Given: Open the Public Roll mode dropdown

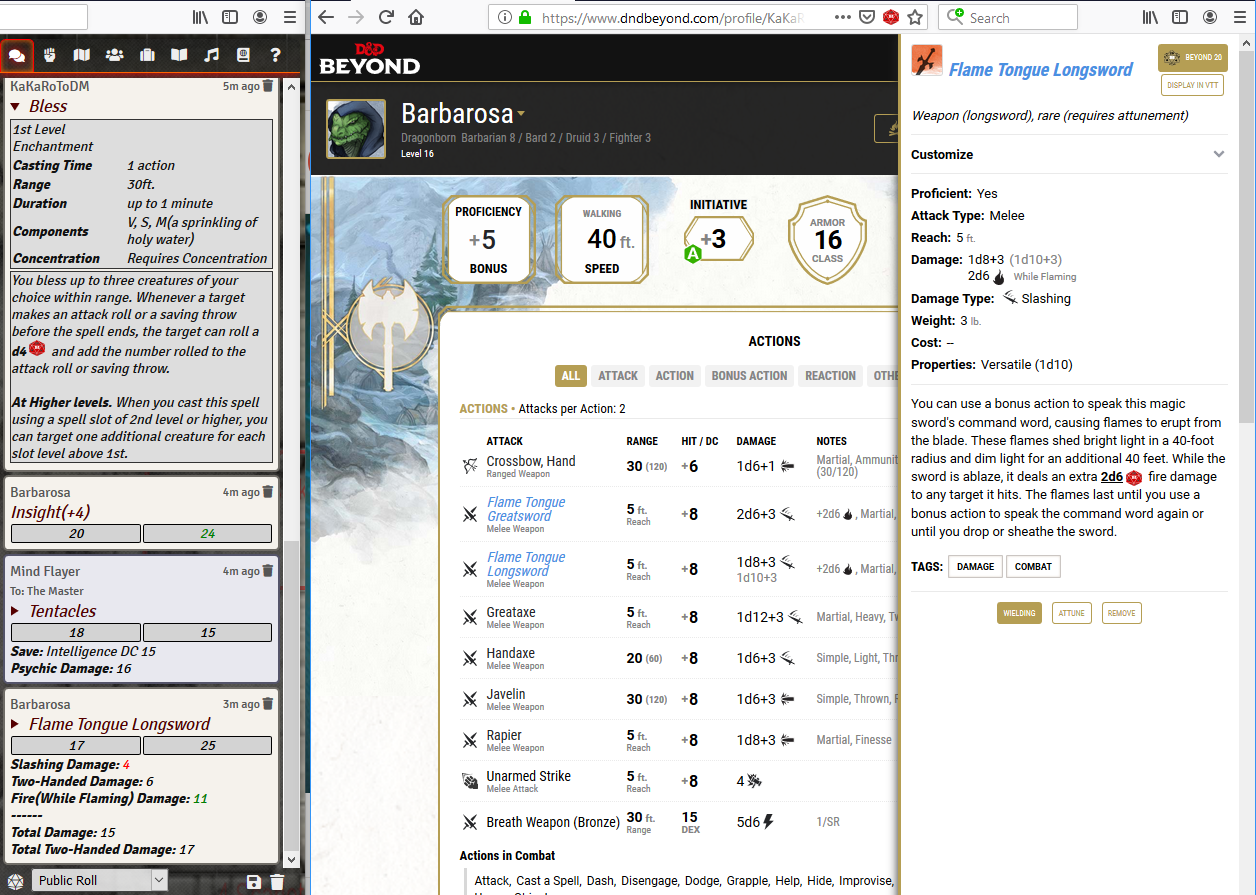Looking at the screenshot, I should (100, 880).
